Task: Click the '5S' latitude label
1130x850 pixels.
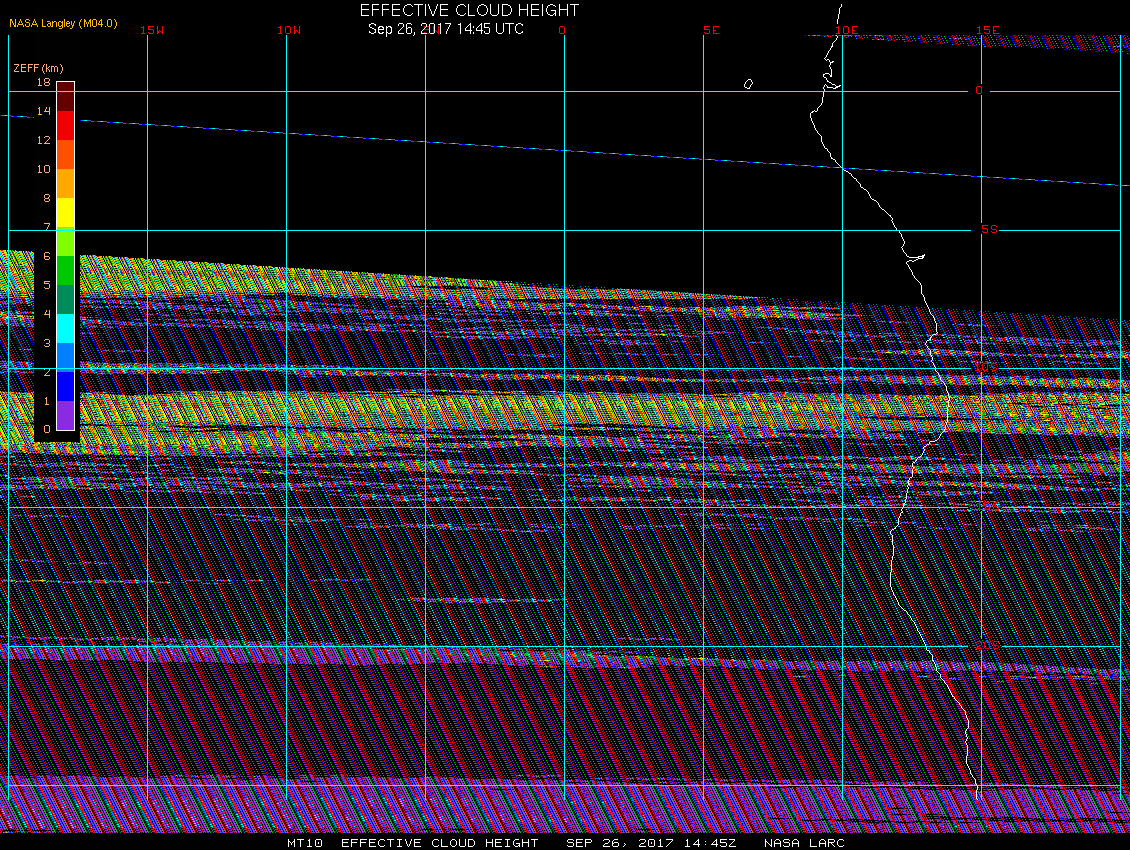Action: pyautogui.click(x=989, y=229)
